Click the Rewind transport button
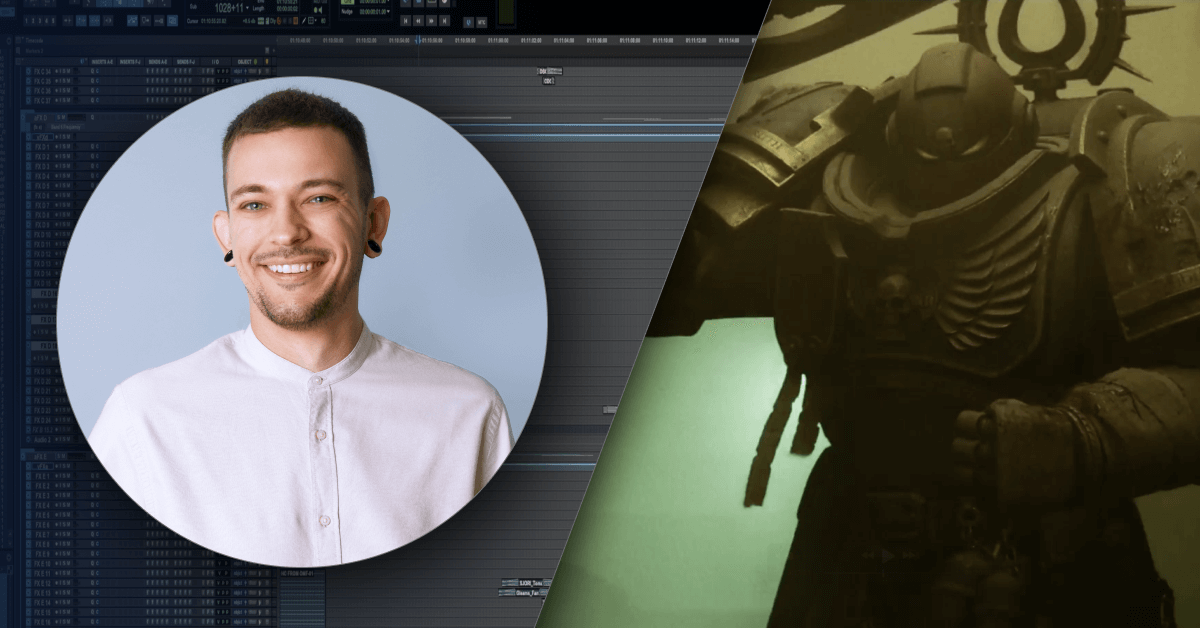Screen dimensions: 1200x628 [418, 20]
